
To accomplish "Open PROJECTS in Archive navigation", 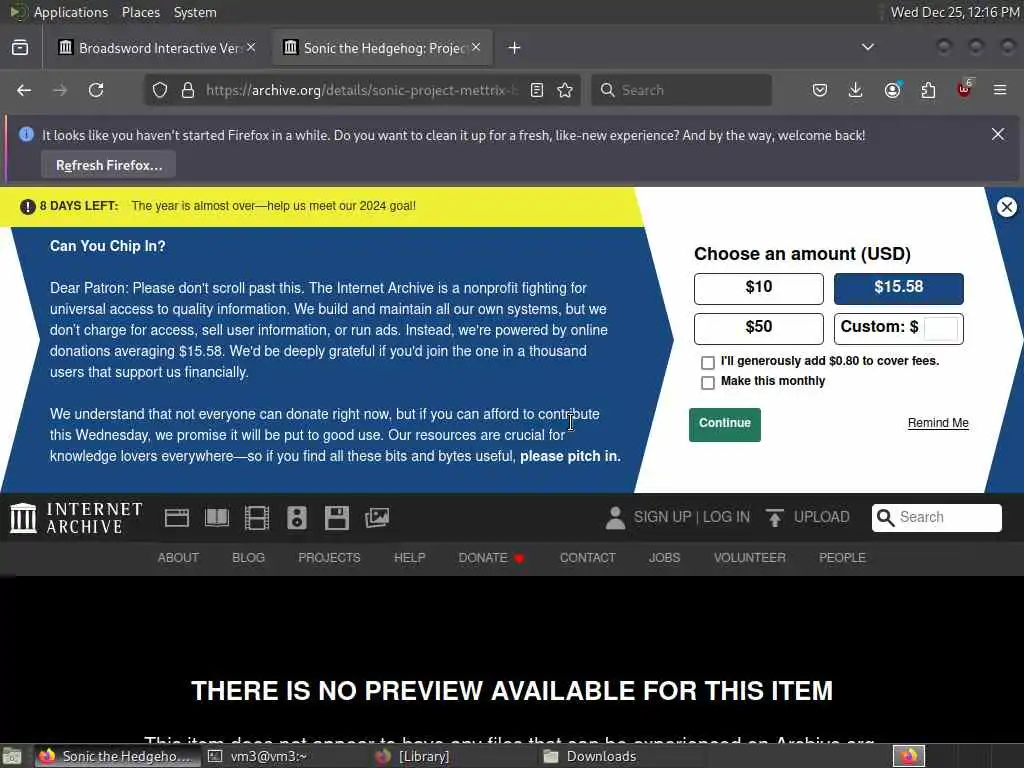I will [329, 558].
